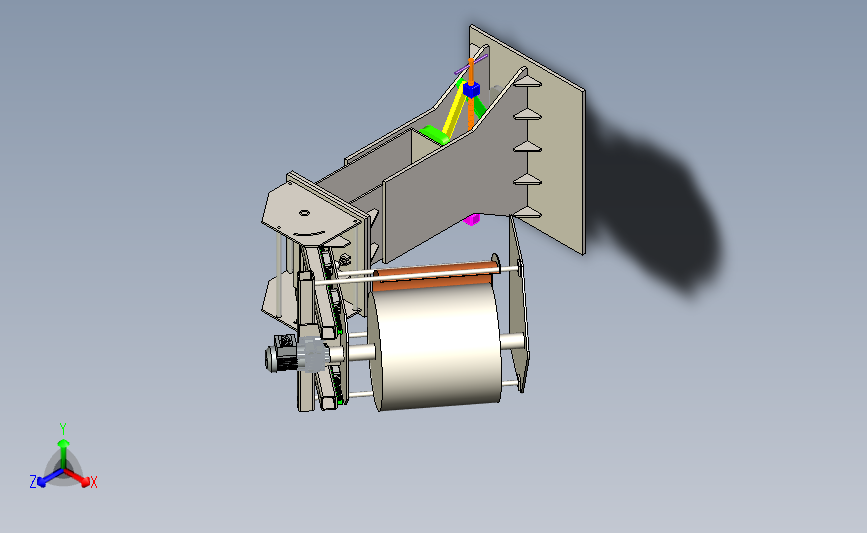867x533 pixels.
Task: Select the blue cube on the orange rod
Action: click(471, 90)
